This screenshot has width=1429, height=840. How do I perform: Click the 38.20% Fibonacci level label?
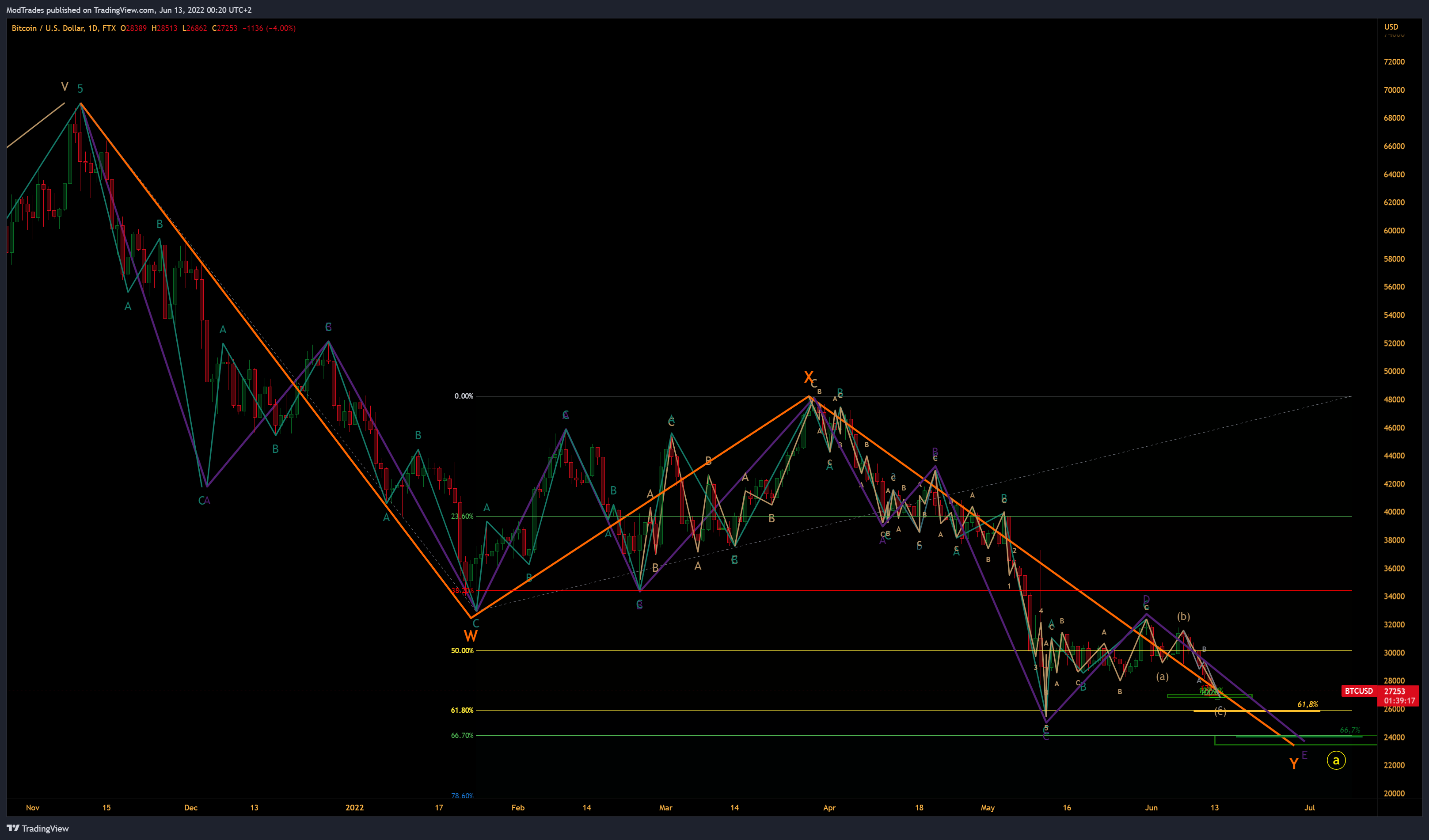click(462, 590)
